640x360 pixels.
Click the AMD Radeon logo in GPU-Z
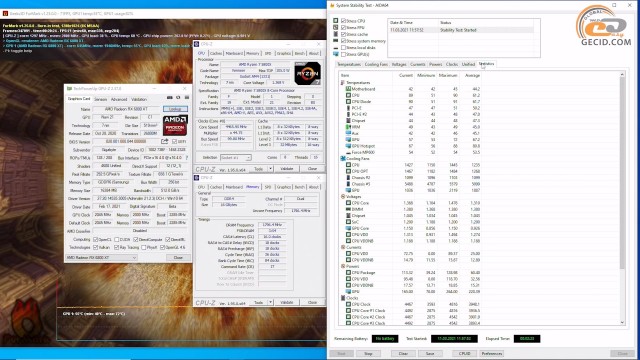[175, 125]
